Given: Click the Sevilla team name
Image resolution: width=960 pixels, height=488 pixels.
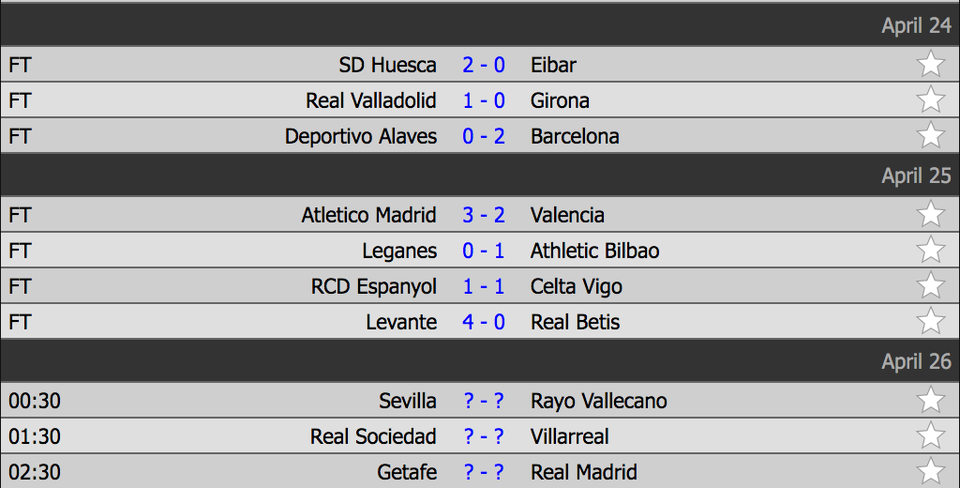Looking at the screenshot, I should coord(407,401).
